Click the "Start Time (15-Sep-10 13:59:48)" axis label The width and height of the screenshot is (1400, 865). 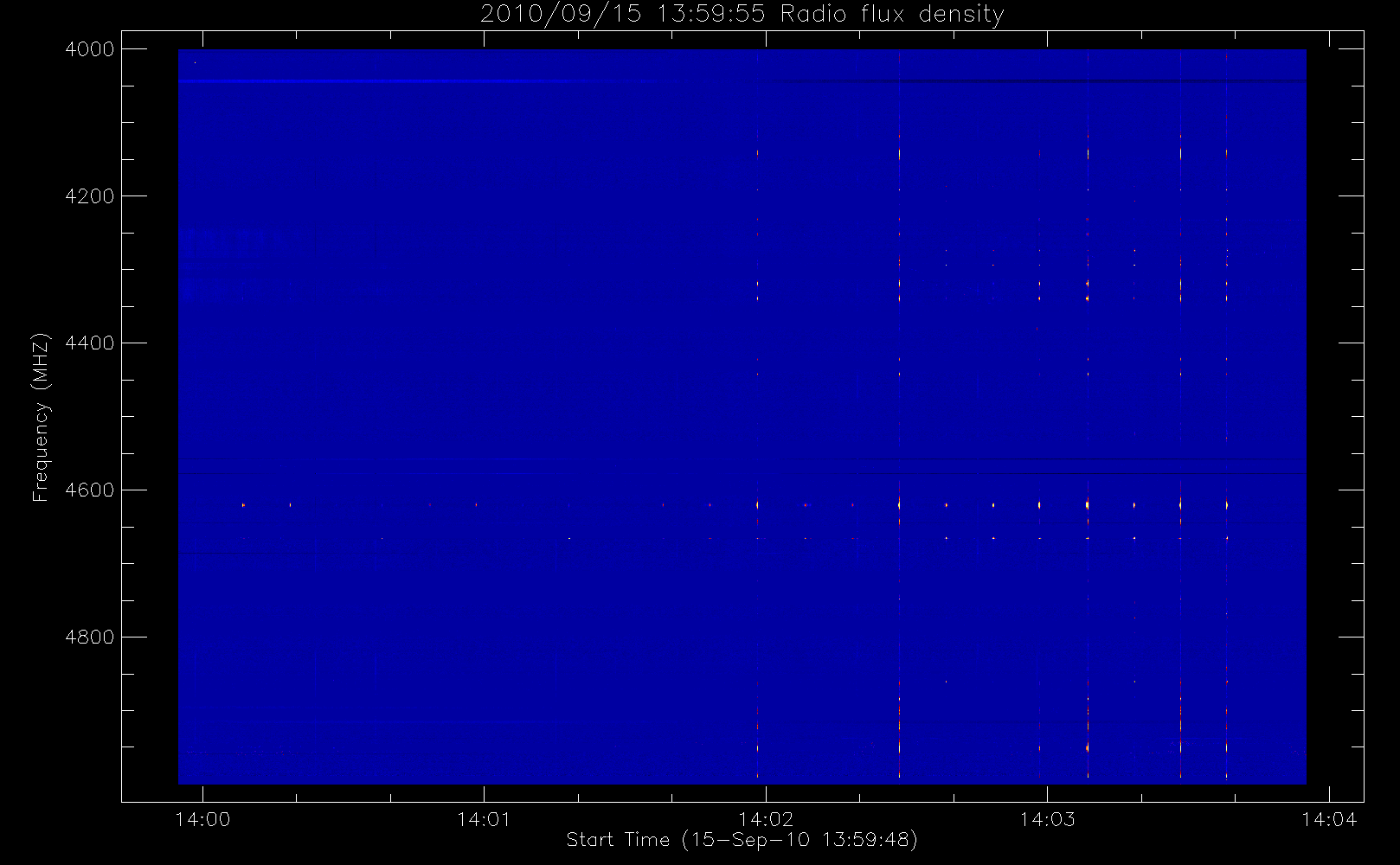click(742, 839)
